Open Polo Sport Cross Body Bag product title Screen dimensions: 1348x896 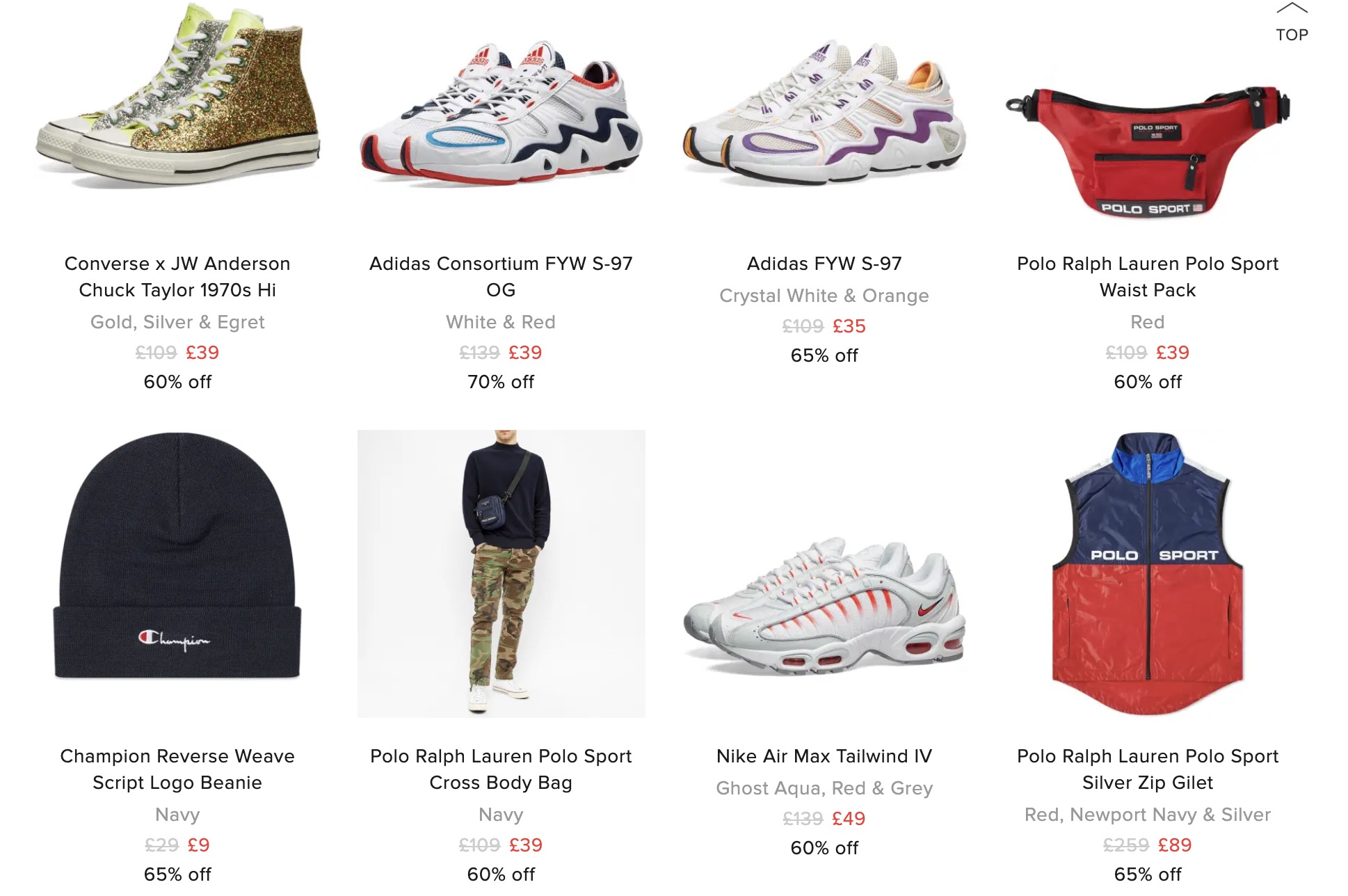click(x=501, y=769)
